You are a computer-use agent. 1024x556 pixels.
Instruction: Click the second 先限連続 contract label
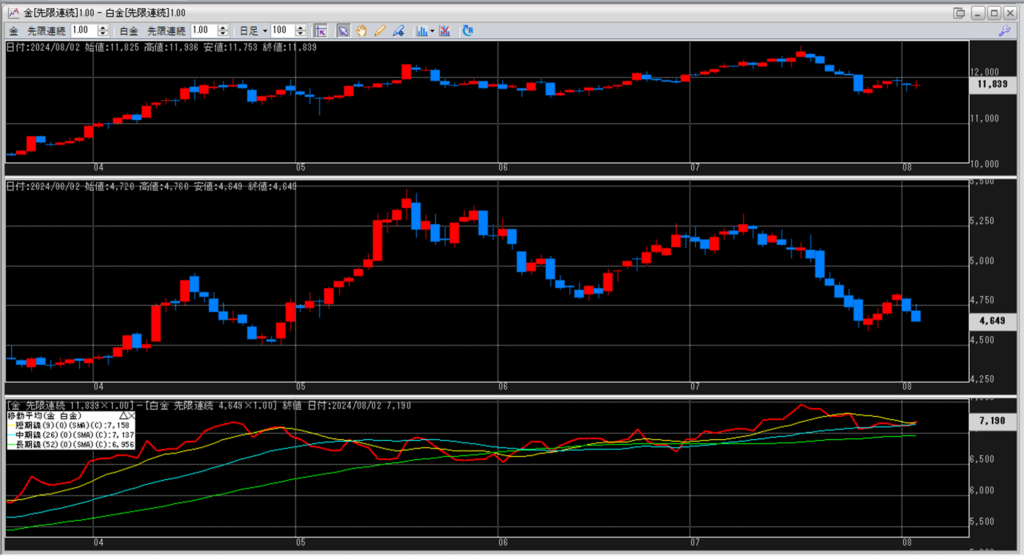coord(165,31)
